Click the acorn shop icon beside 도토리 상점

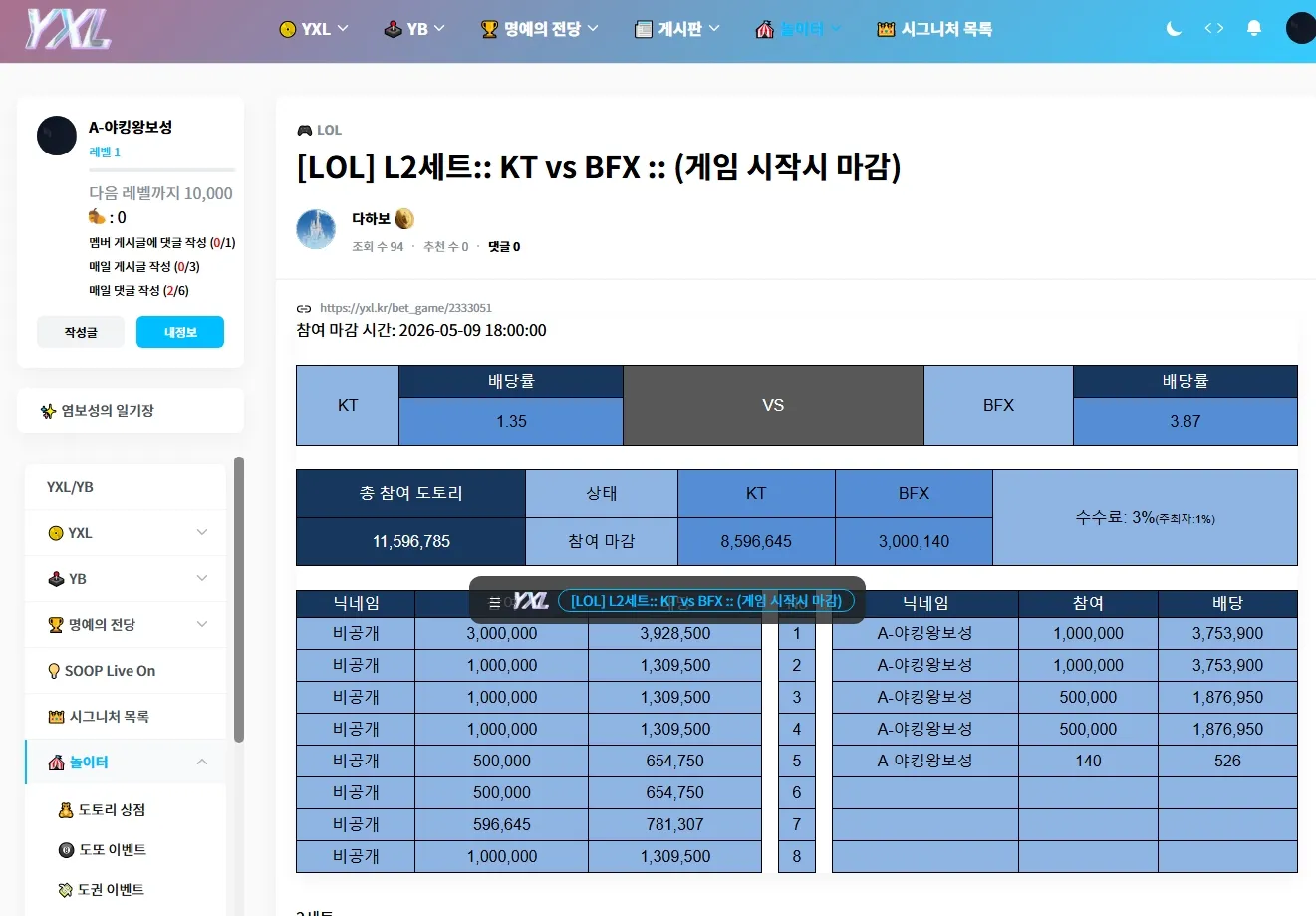tap(66, 810)
